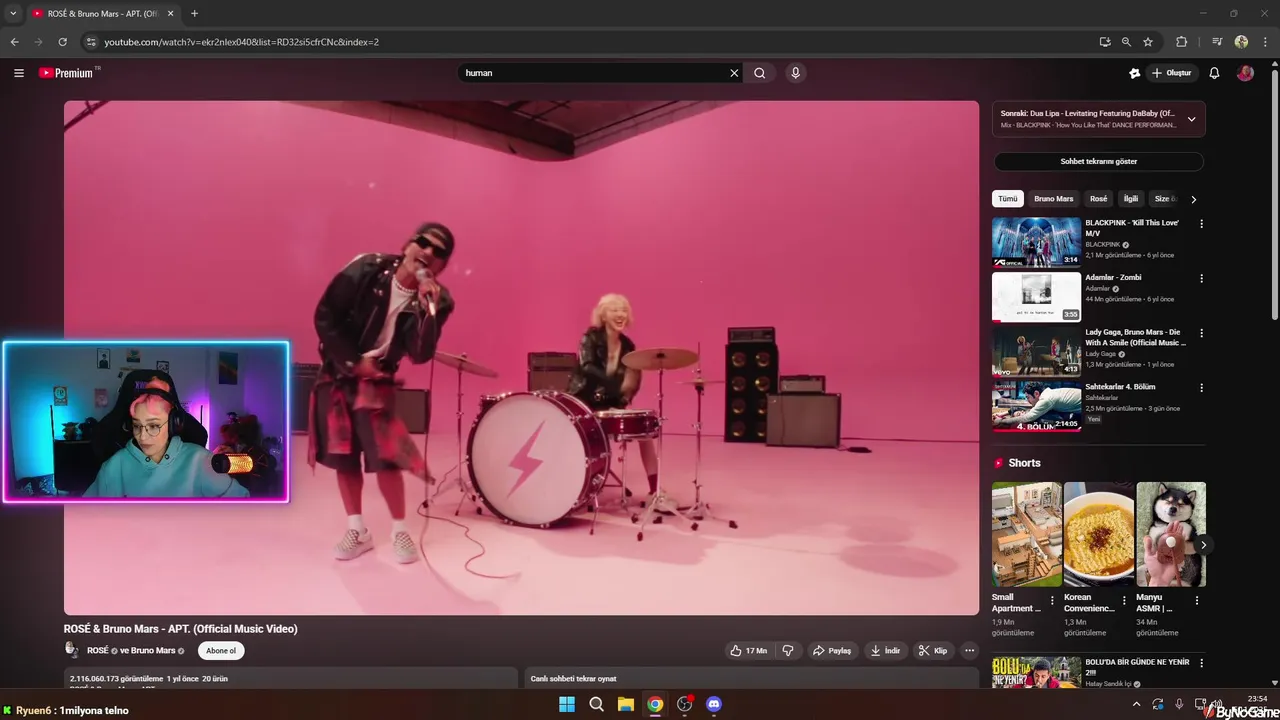Expand the Sonraki playlist panel chevron

1191,119
